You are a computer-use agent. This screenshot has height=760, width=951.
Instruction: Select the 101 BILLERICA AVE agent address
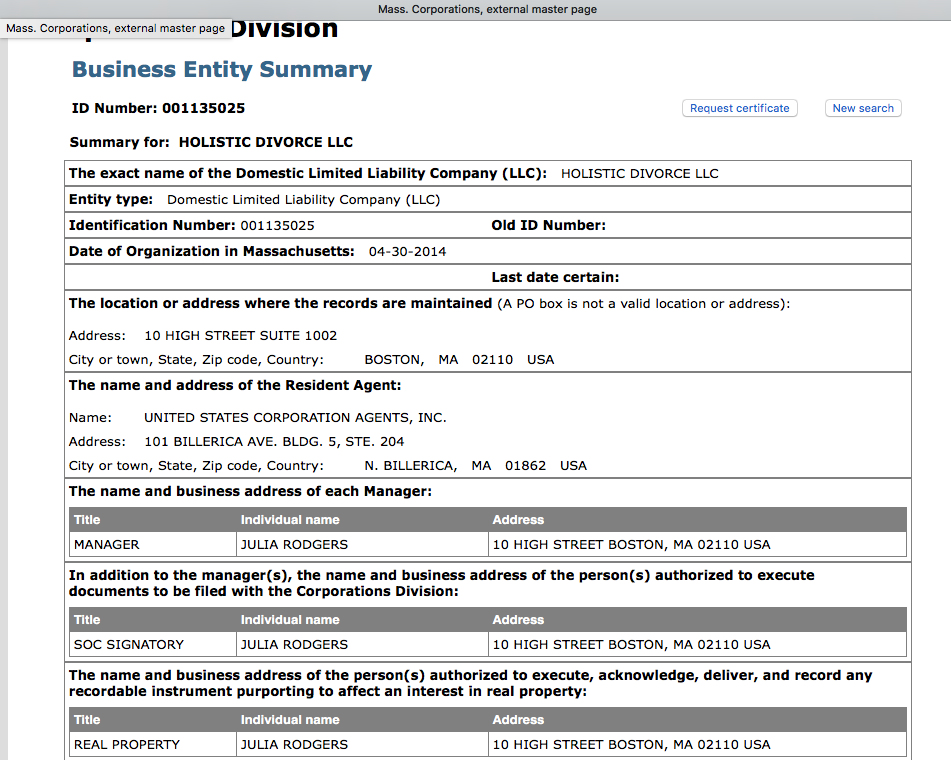click(x=274, y=441)
